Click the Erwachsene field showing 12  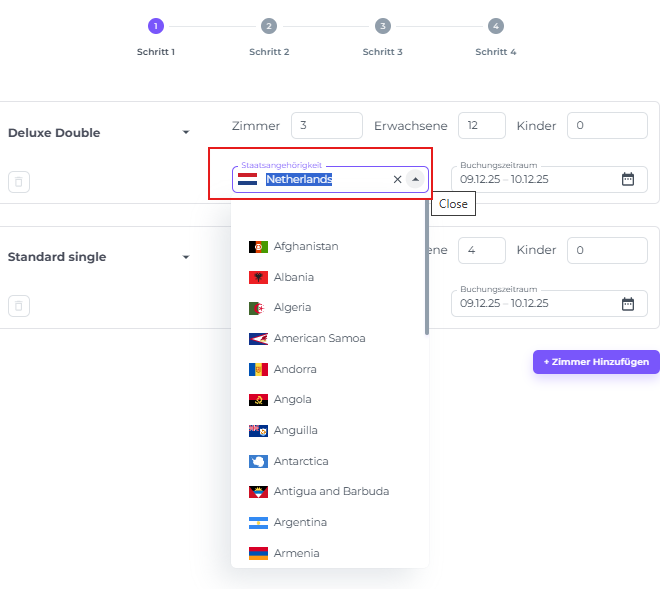point(481,126)
